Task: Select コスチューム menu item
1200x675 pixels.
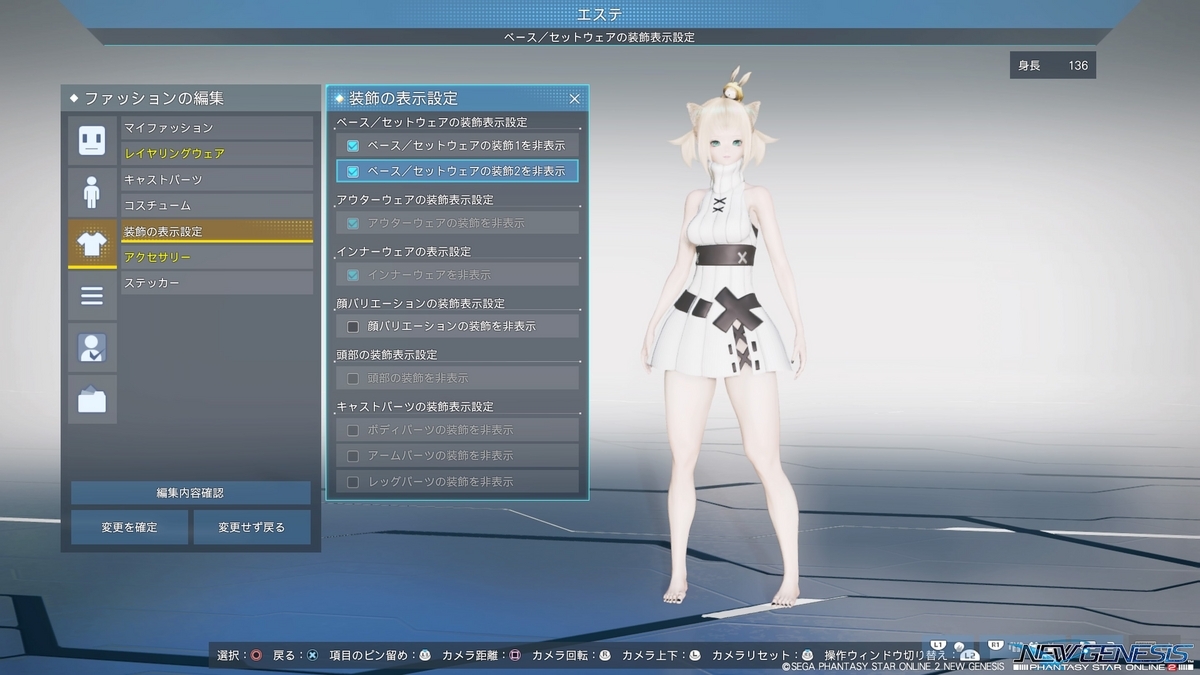Action: tap(217, 206)
